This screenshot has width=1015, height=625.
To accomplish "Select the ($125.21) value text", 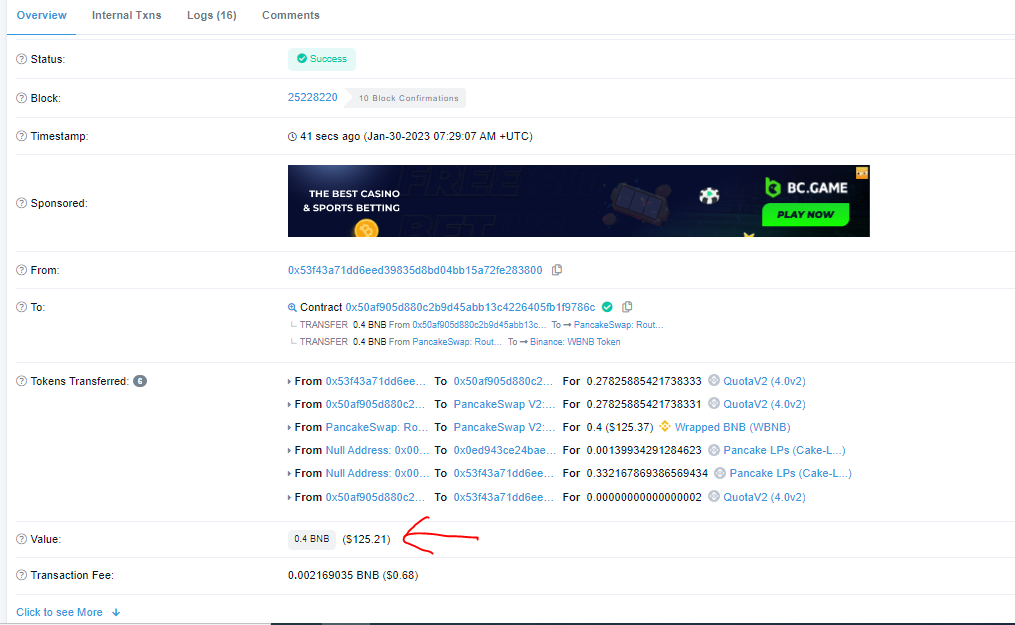I will coord(366,539).
